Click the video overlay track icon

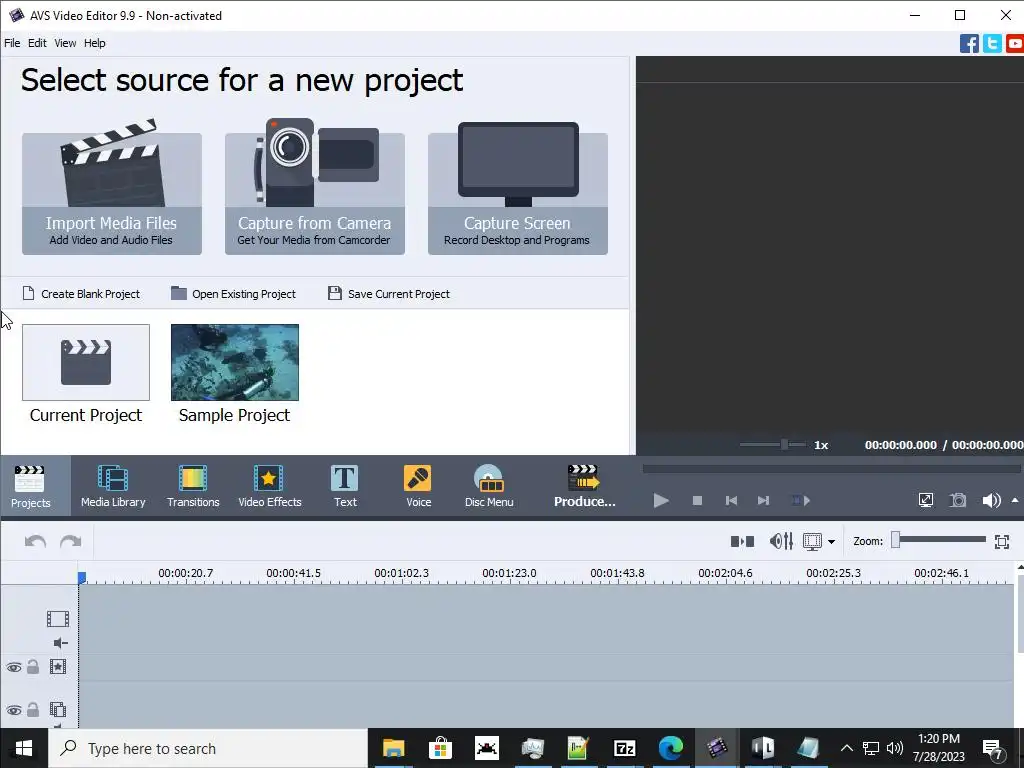[58, 709]
